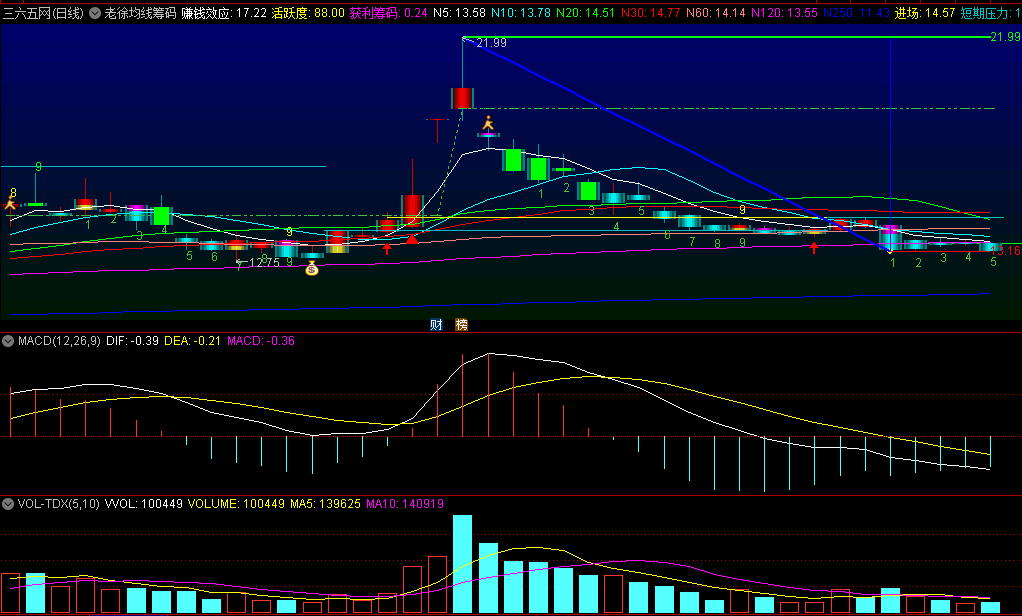Viewport: 1022px width, 616px height.
Task: Click the MACD: -0.36 value
Action: [261, 341]
